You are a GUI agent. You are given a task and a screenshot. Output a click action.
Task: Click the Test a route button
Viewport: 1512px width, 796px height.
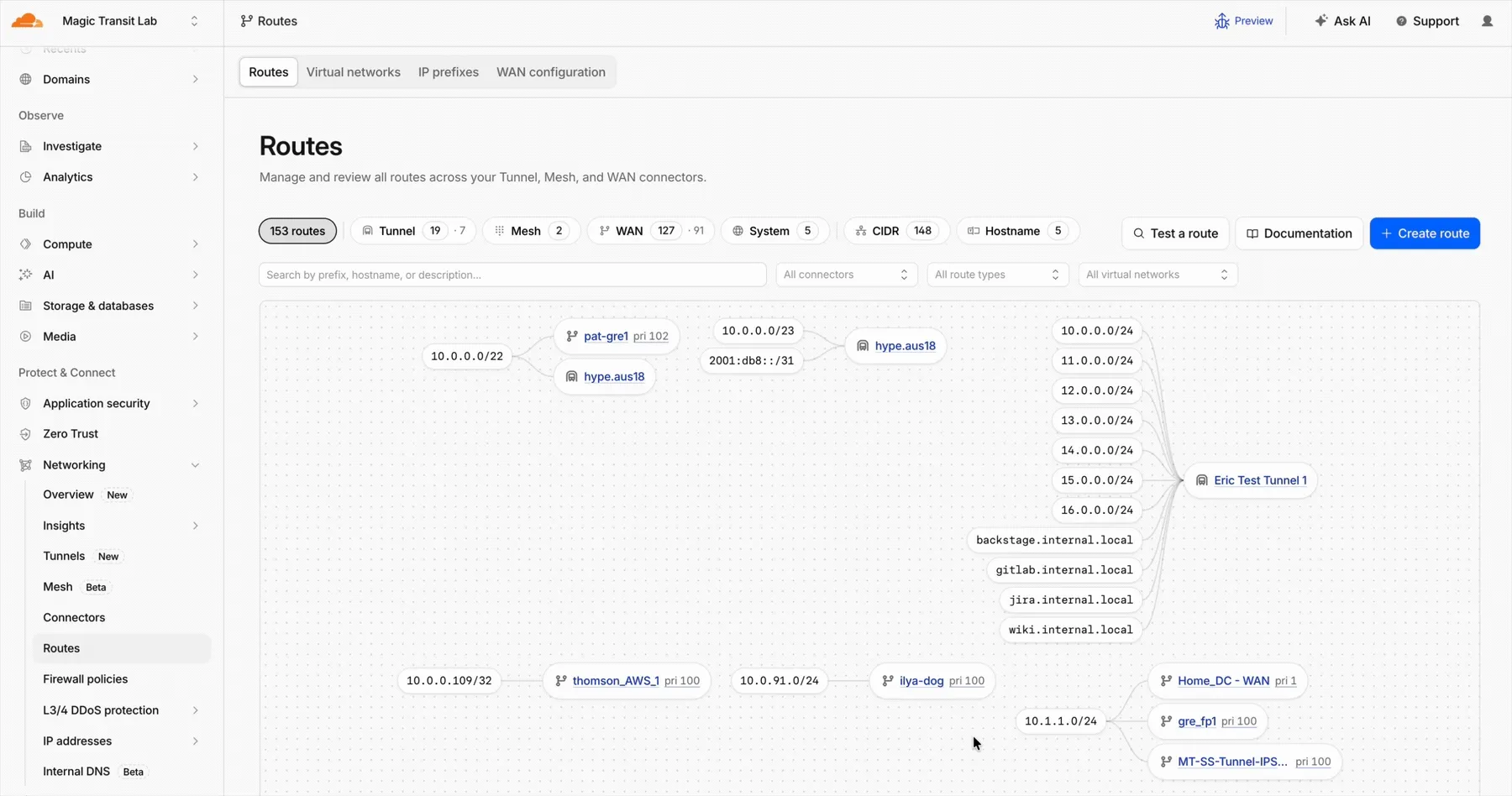click(x=1175, y=233)
